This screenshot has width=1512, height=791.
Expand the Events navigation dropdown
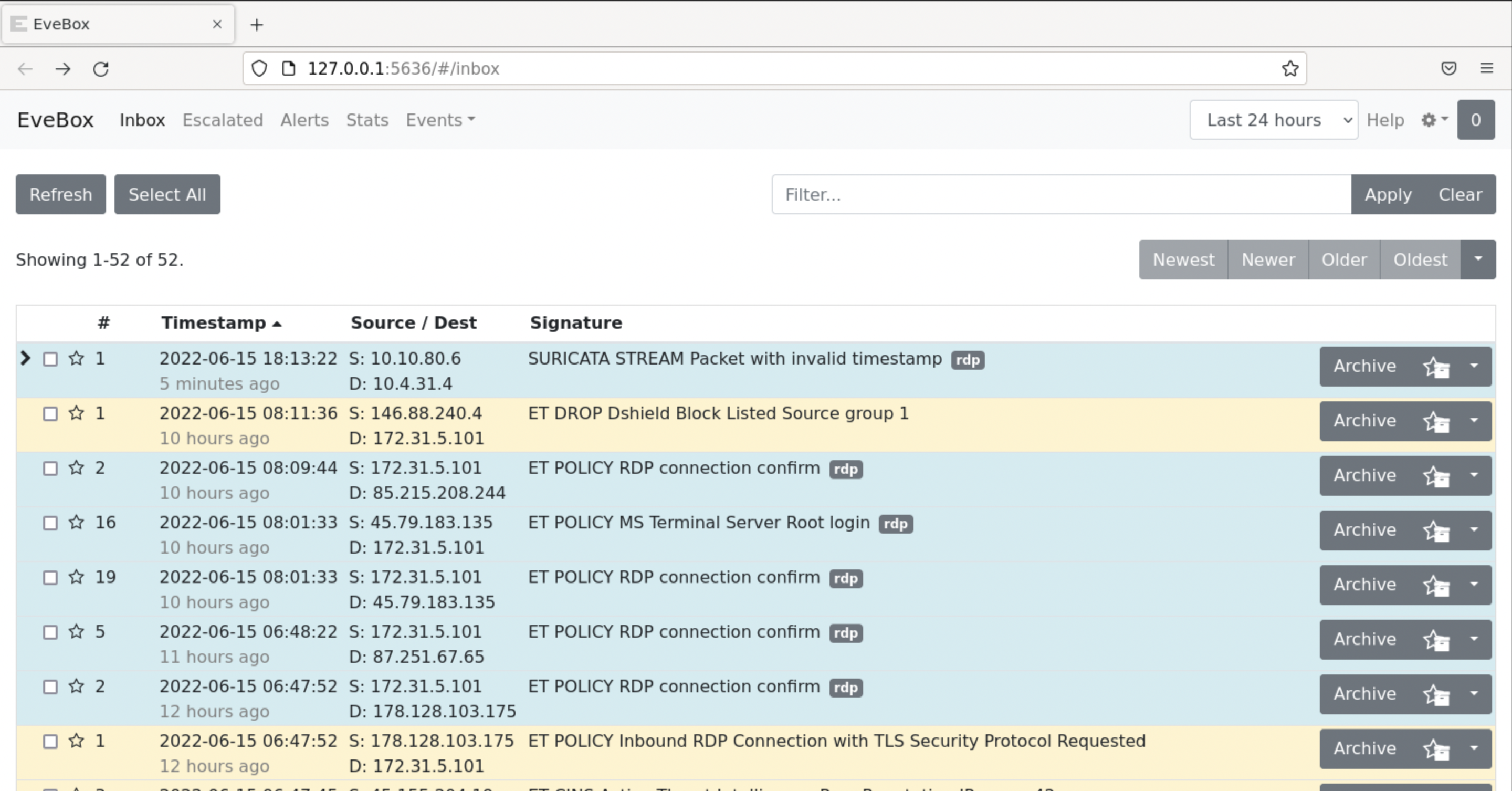point(440,120)
